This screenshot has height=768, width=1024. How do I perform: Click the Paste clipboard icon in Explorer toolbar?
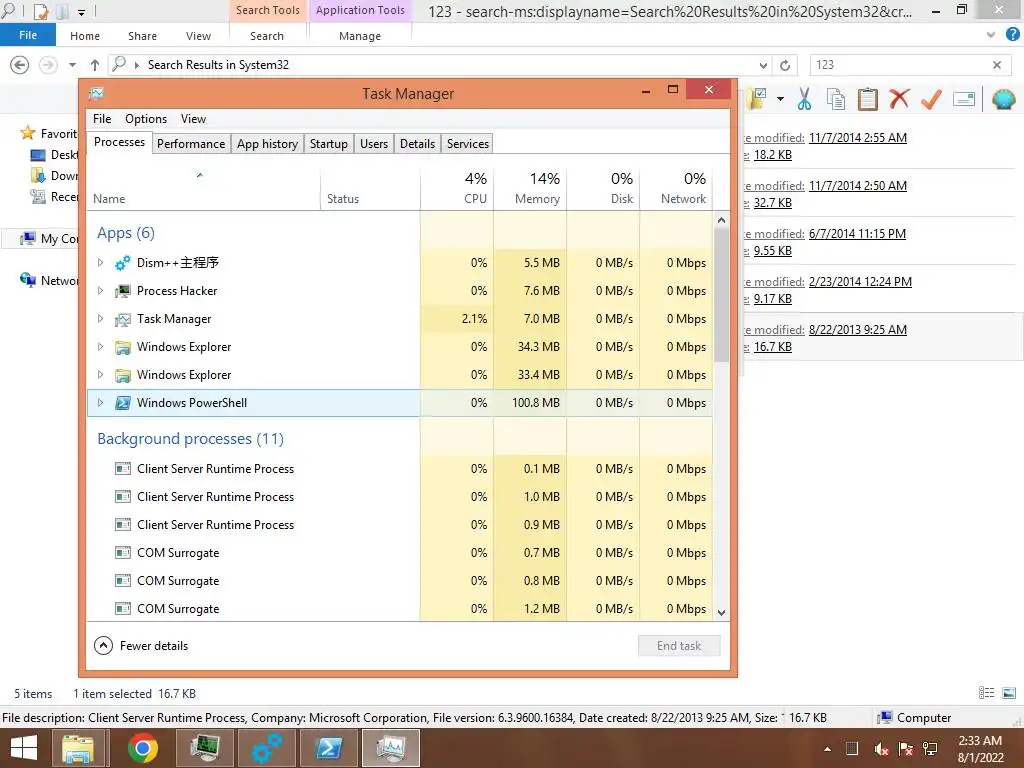pos(867,99)
